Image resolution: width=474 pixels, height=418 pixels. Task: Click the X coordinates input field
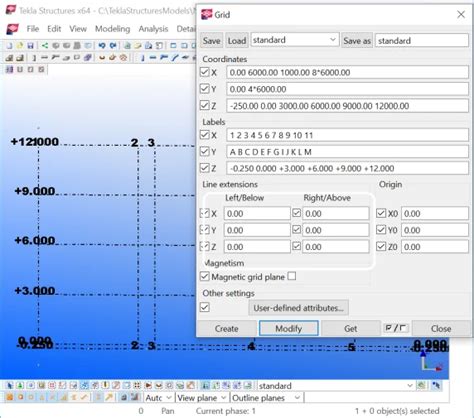347,72
